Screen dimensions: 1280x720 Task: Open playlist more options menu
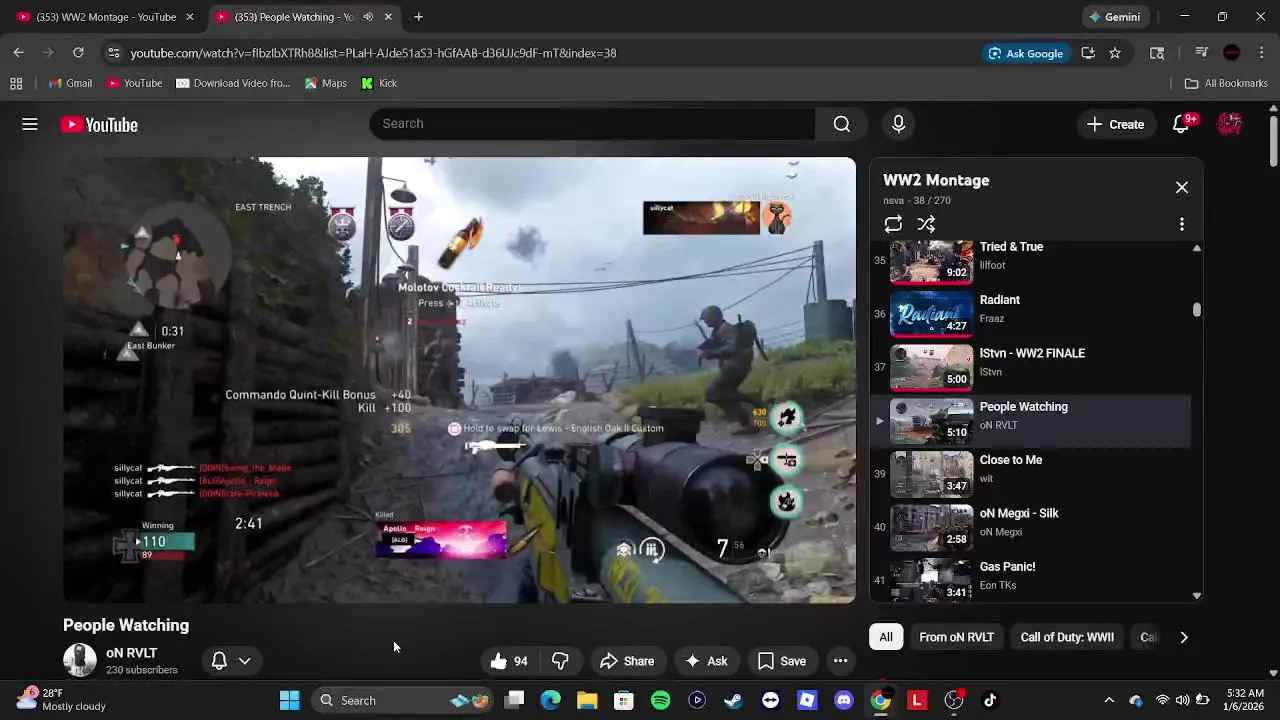point(1182,224)
